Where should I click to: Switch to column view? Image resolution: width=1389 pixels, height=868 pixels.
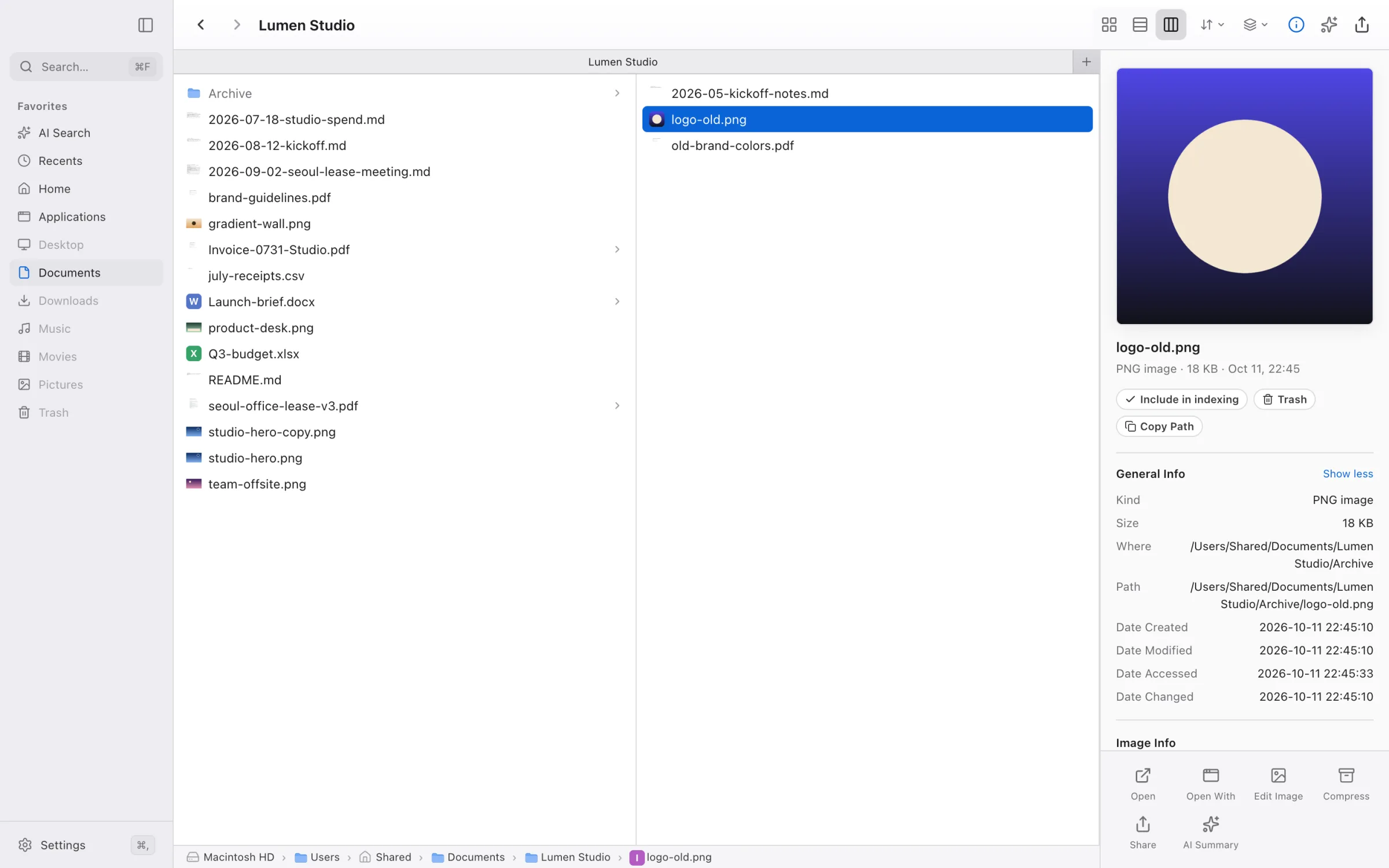click(1170, 25)
